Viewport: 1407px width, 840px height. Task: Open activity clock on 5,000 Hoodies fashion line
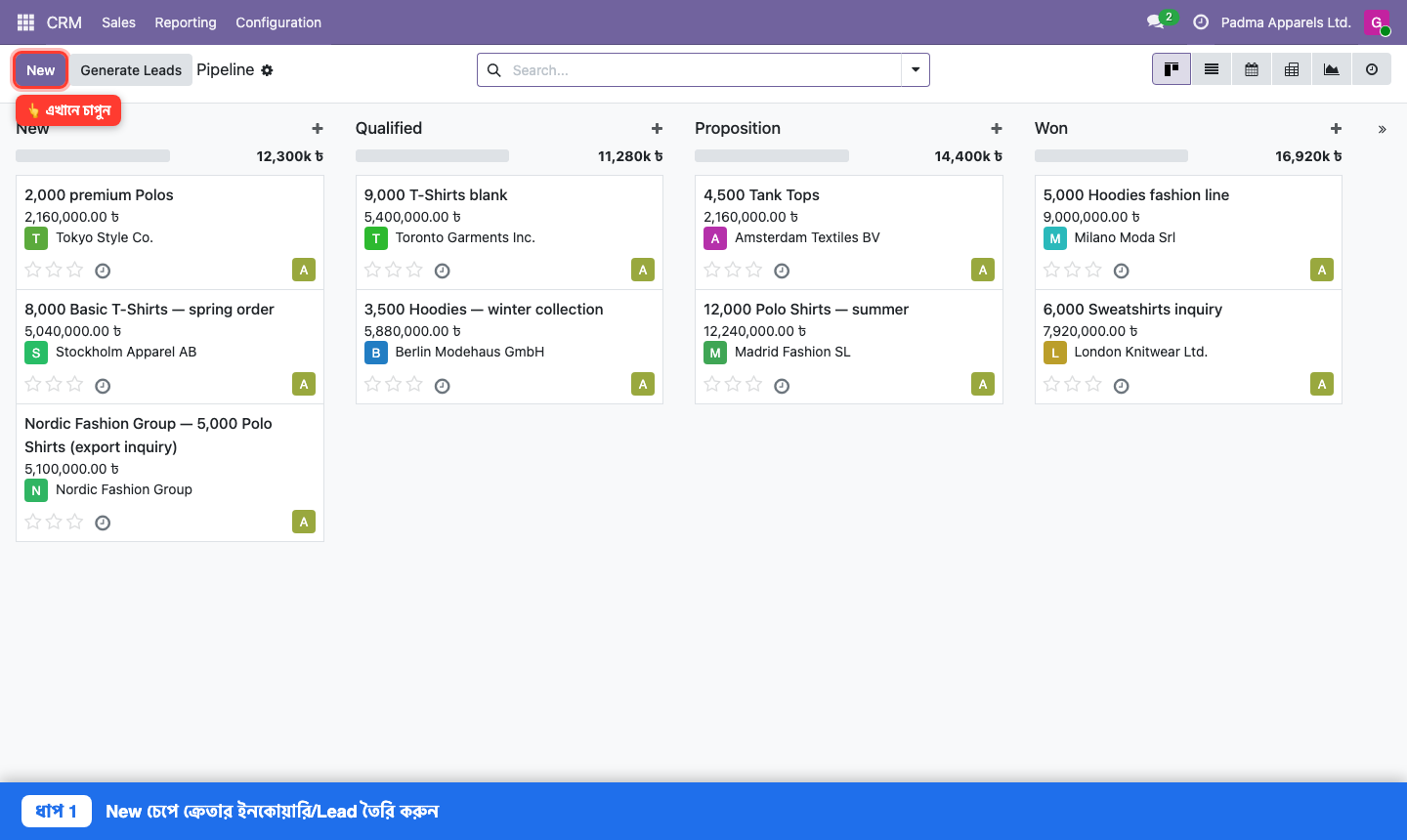[1122, 271]
